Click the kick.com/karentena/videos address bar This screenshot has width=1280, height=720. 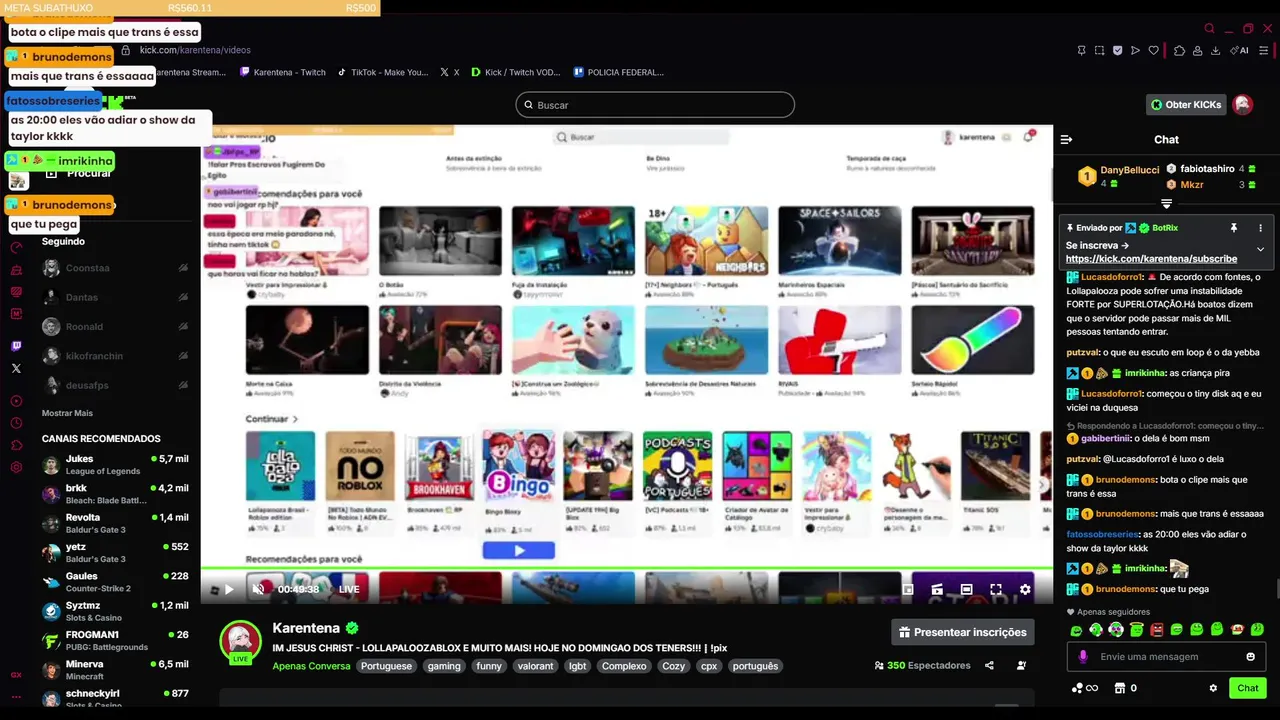(x=195, y=50)
